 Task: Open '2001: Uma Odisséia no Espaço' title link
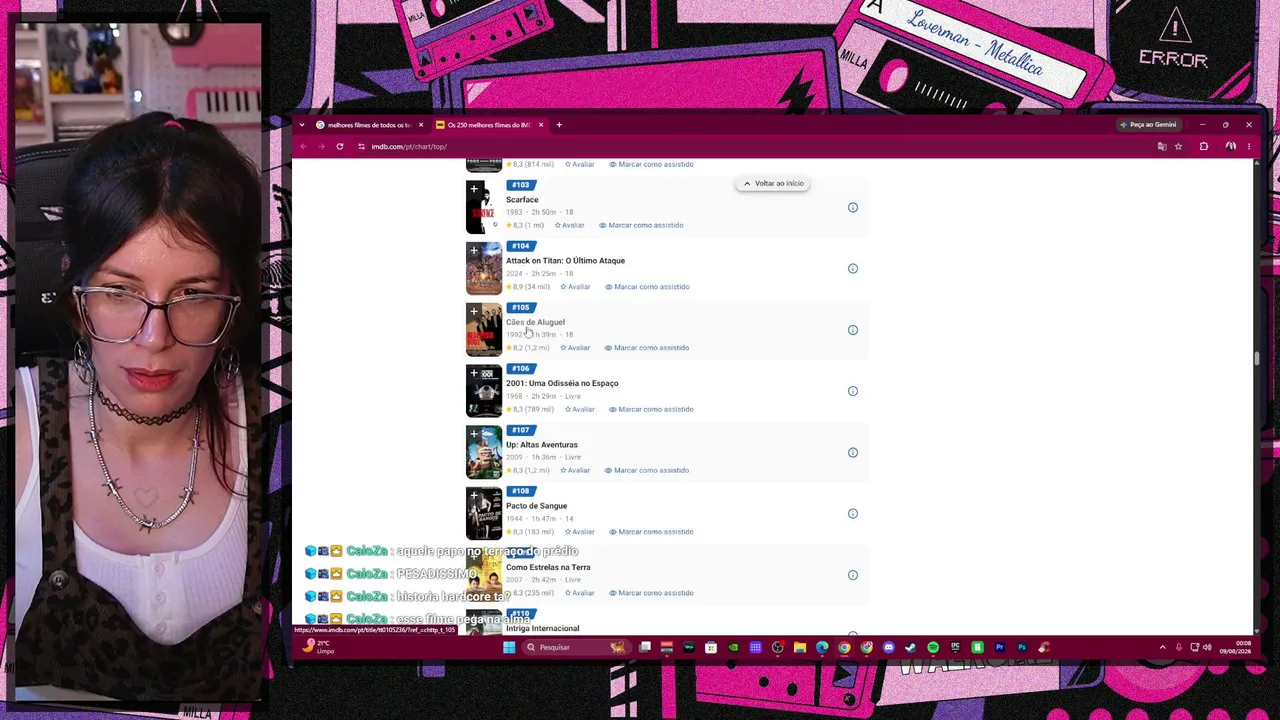click(562, 383)
